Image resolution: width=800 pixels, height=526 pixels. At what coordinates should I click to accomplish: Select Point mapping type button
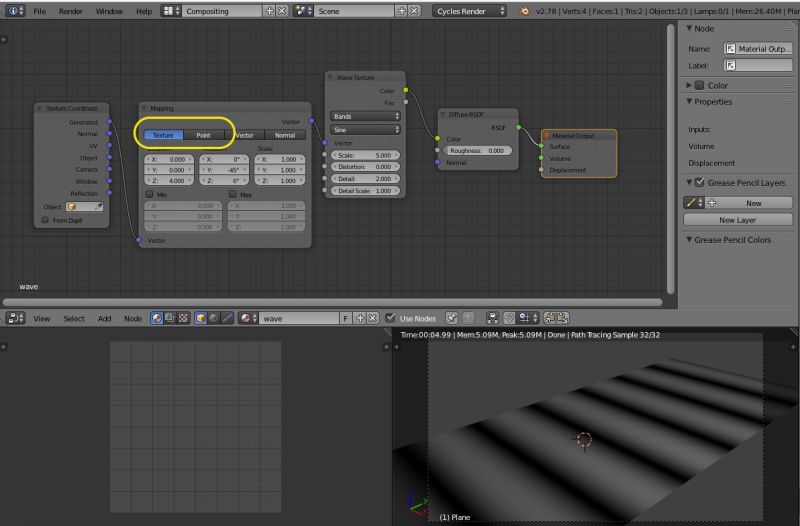[x=204, y=135]
